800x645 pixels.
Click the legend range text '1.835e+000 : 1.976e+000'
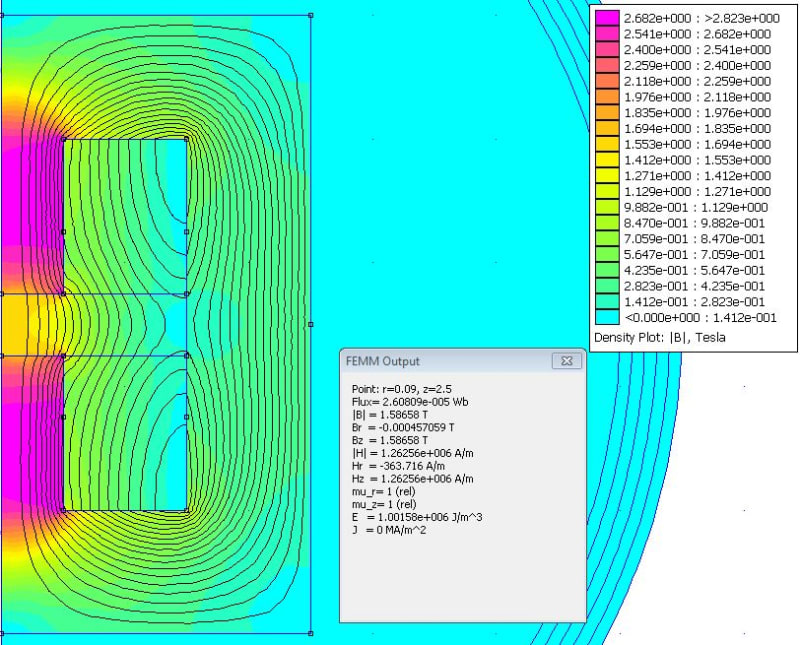pyautogui.click(x=697, y=113)
